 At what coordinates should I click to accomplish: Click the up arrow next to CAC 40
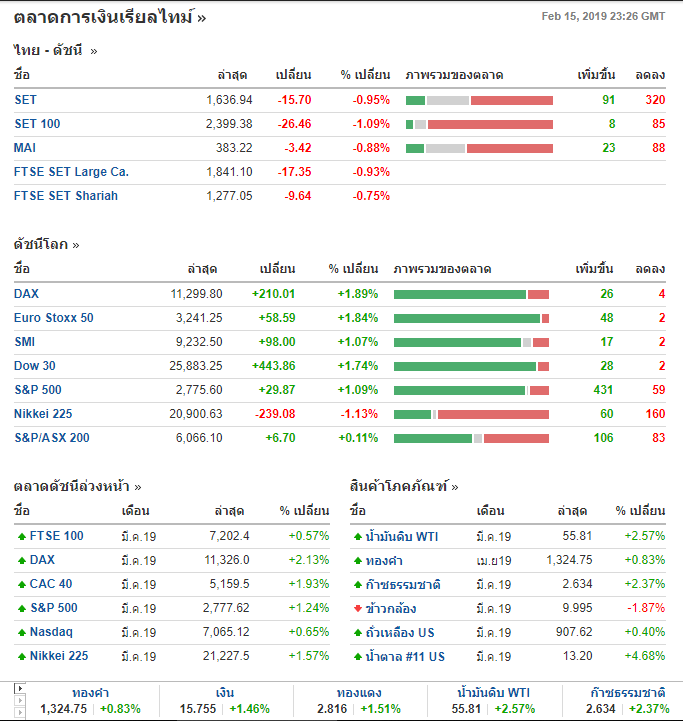coord(21,585)
